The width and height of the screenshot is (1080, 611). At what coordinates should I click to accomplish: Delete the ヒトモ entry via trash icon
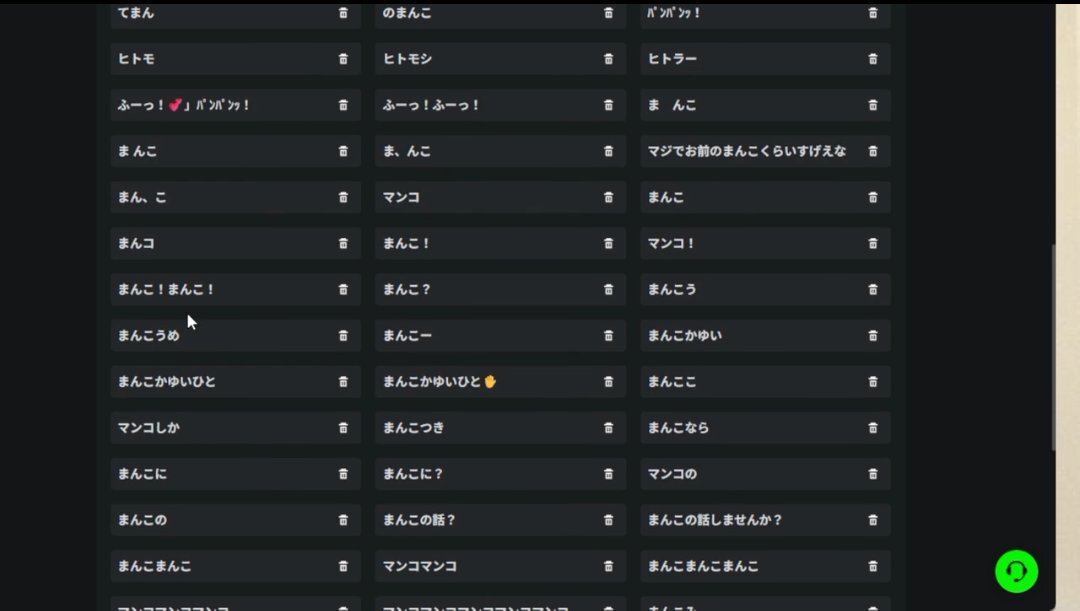click(x=343, y=59)
